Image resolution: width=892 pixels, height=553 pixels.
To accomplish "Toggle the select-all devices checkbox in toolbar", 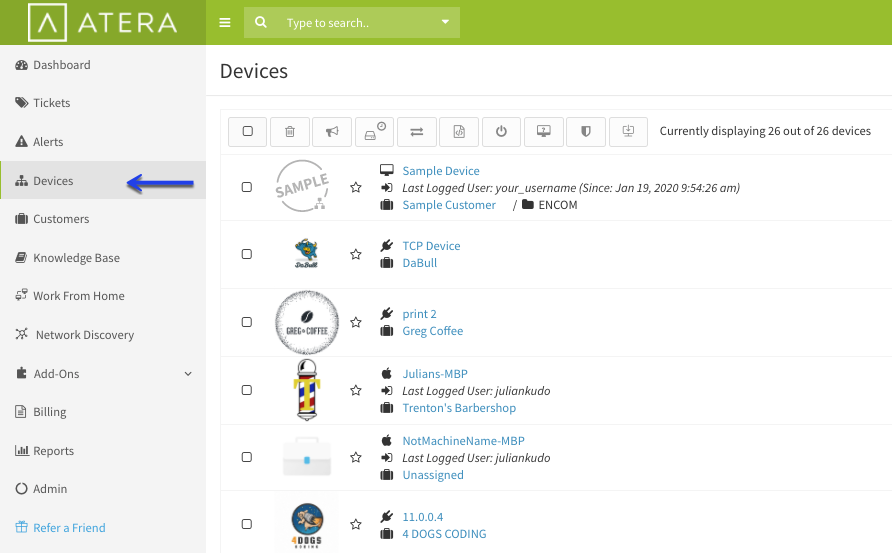I will (247, 131).
